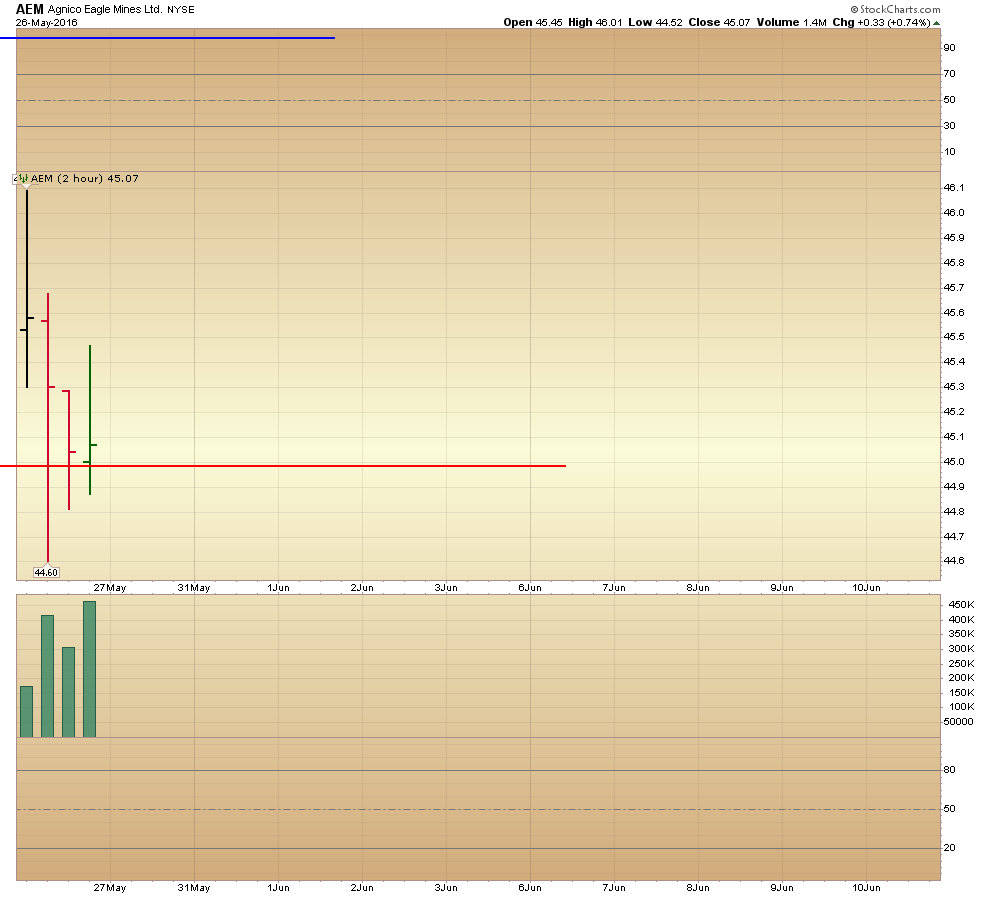Click the 100K volume axis label
Viewport: 990px width, 897px height.
pos(961,707)
